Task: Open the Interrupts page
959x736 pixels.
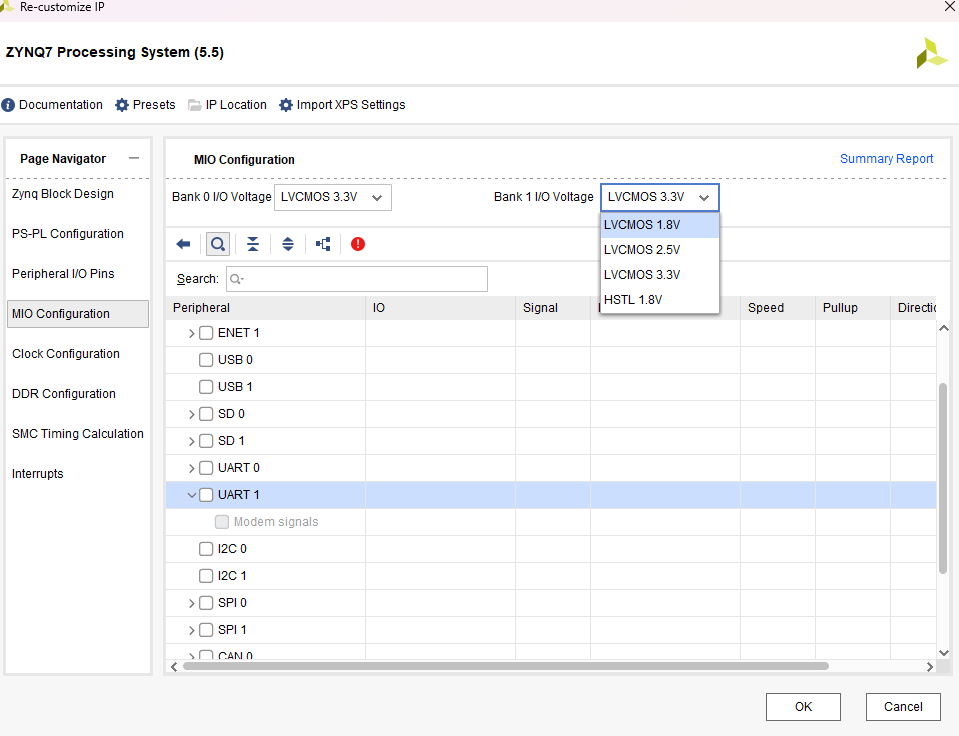Action: point(37,474)
